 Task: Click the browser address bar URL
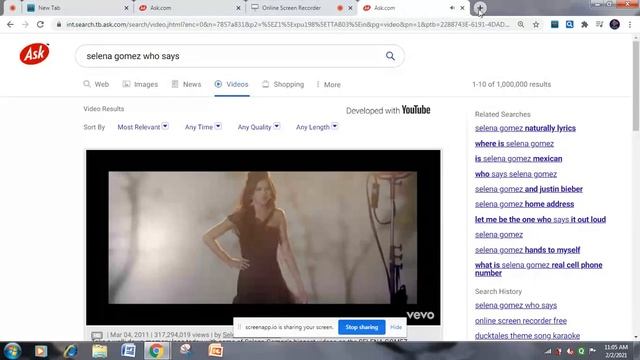click(x=288, y=24)
